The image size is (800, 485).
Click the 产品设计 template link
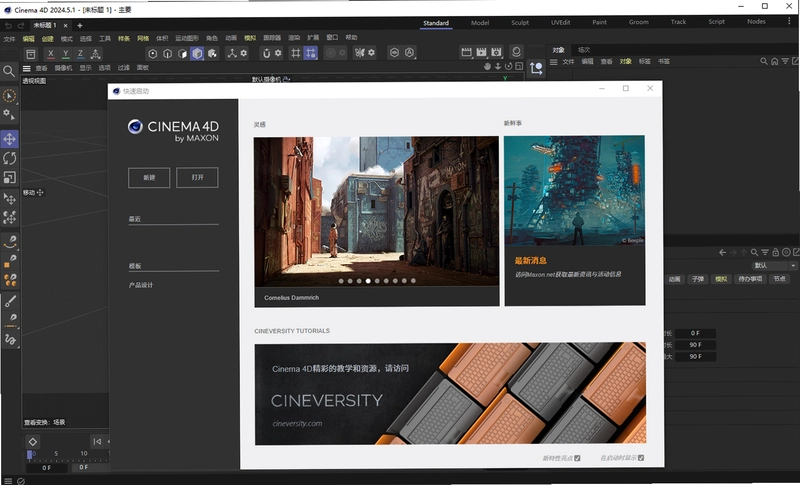141,285
